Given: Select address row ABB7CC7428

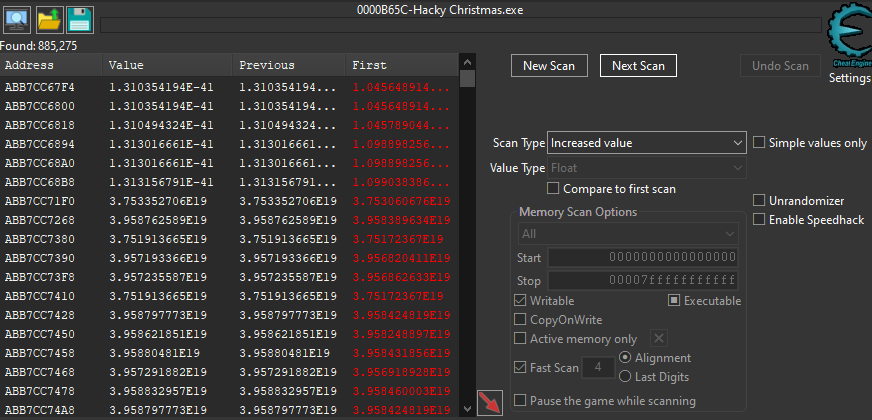Looking at the screenshot, I should pyautogui.click(x=229, y=315).
